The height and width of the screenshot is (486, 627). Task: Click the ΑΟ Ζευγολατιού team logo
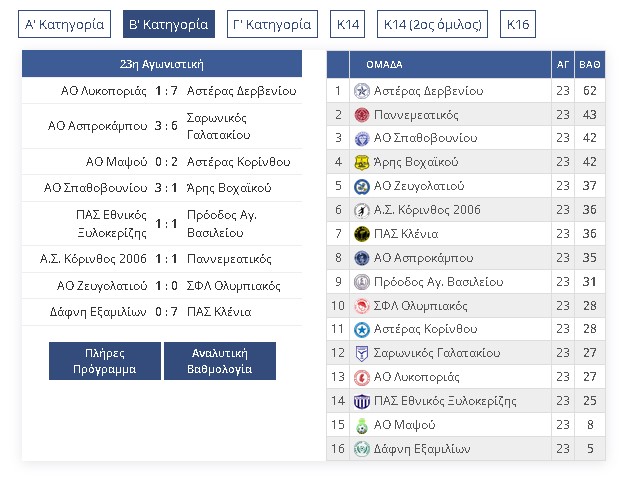[362, 186]
